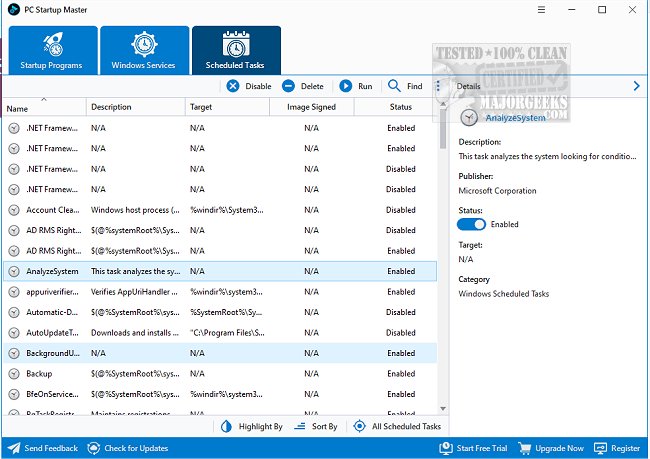Viewport: 650px width, 459px height.
Task: Click clock icon of the Backup row
Action: click(14, 374)
